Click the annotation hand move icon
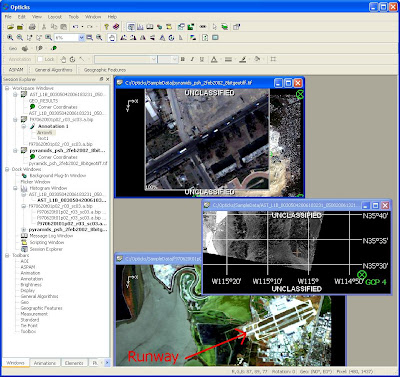The height and width of the screenshot is (377, 400). (63, 59)
